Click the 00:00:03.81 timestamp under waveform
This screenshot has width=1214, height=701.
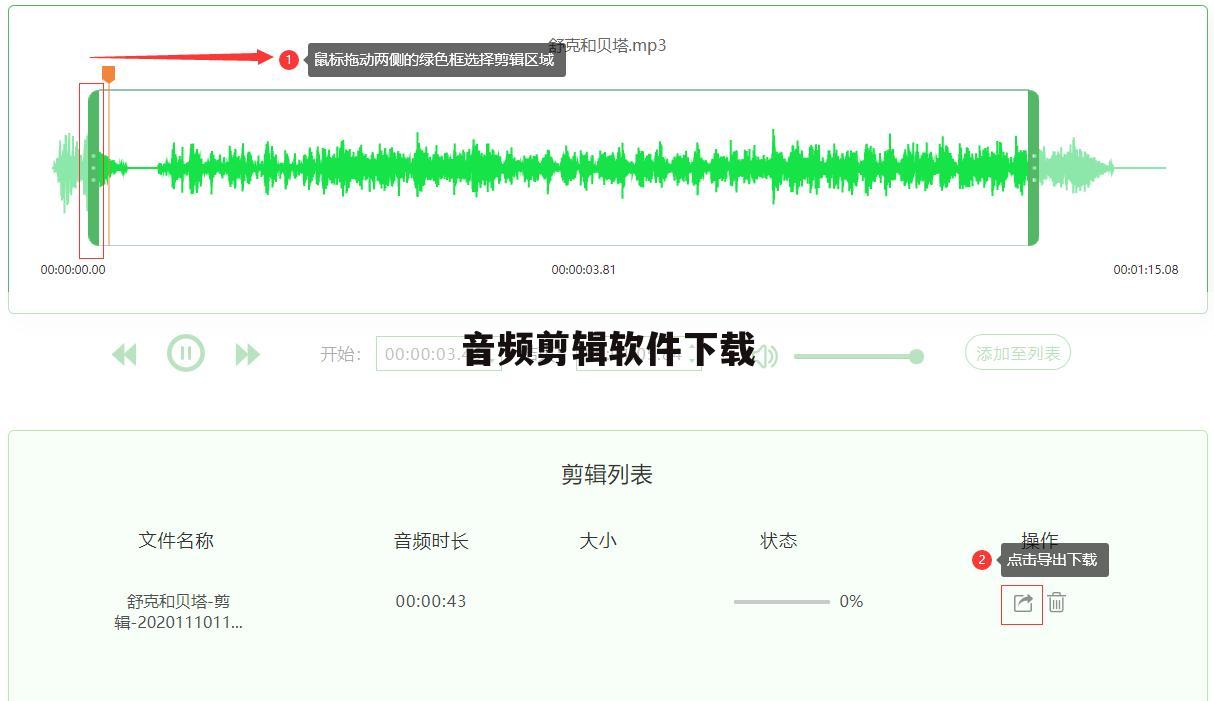coord(584,270)
